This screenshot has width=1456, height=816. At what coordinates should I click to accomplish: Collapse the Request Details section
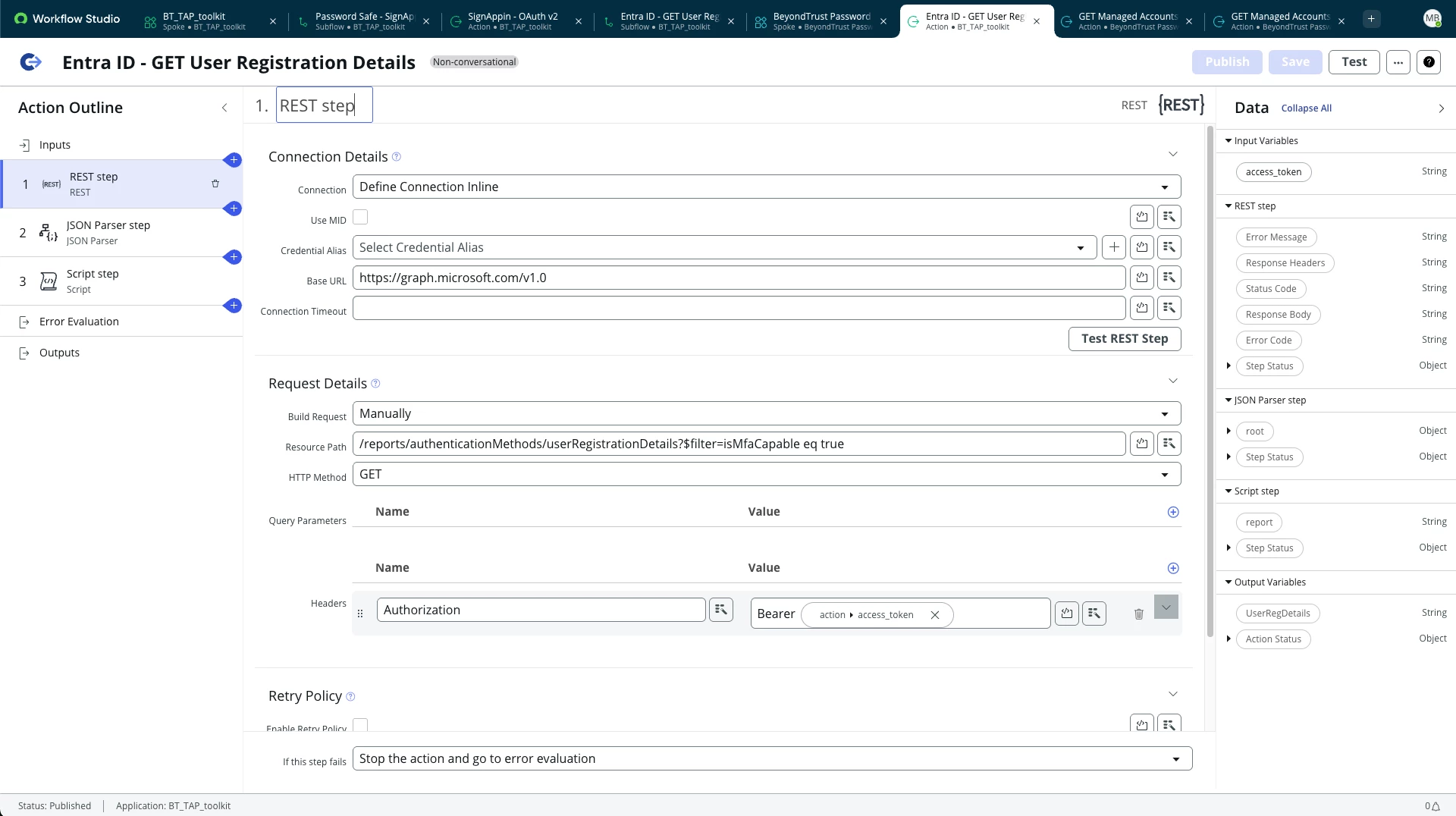point(1173,381)
